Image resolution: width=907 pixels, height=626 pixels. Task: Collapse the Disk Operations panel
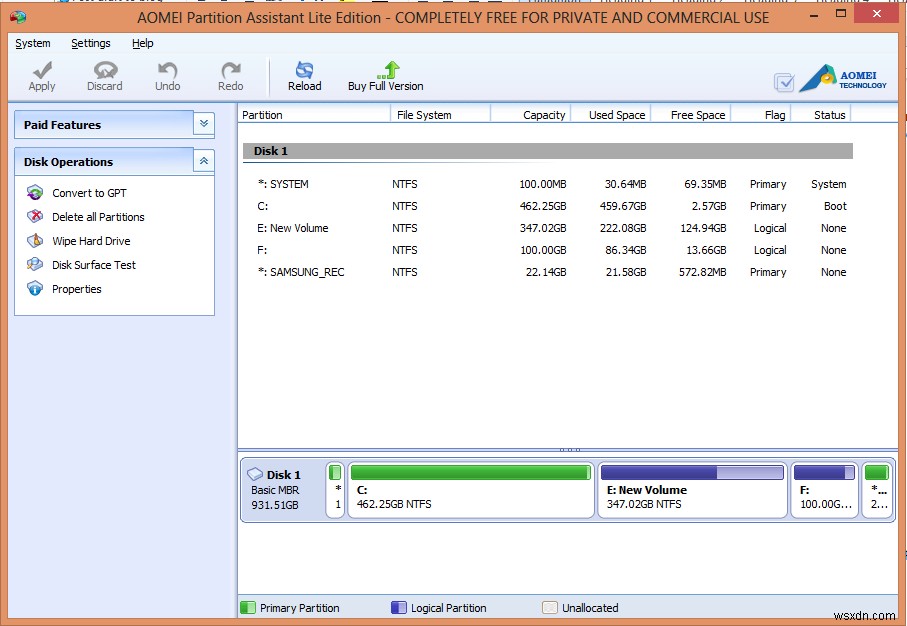204,160
